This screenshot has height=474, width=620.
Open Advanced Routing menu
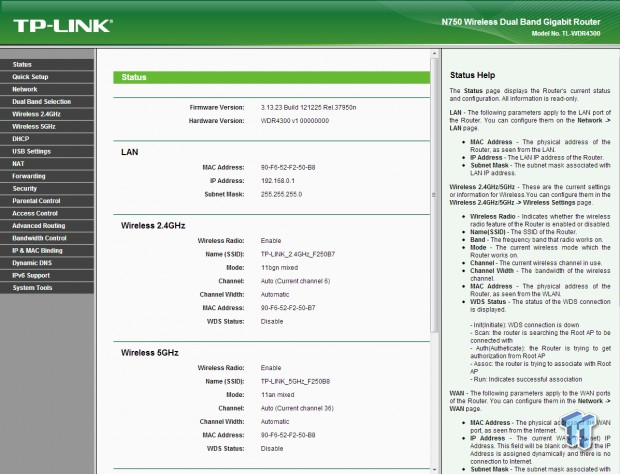pyautogui.click(x=47, y=226)
